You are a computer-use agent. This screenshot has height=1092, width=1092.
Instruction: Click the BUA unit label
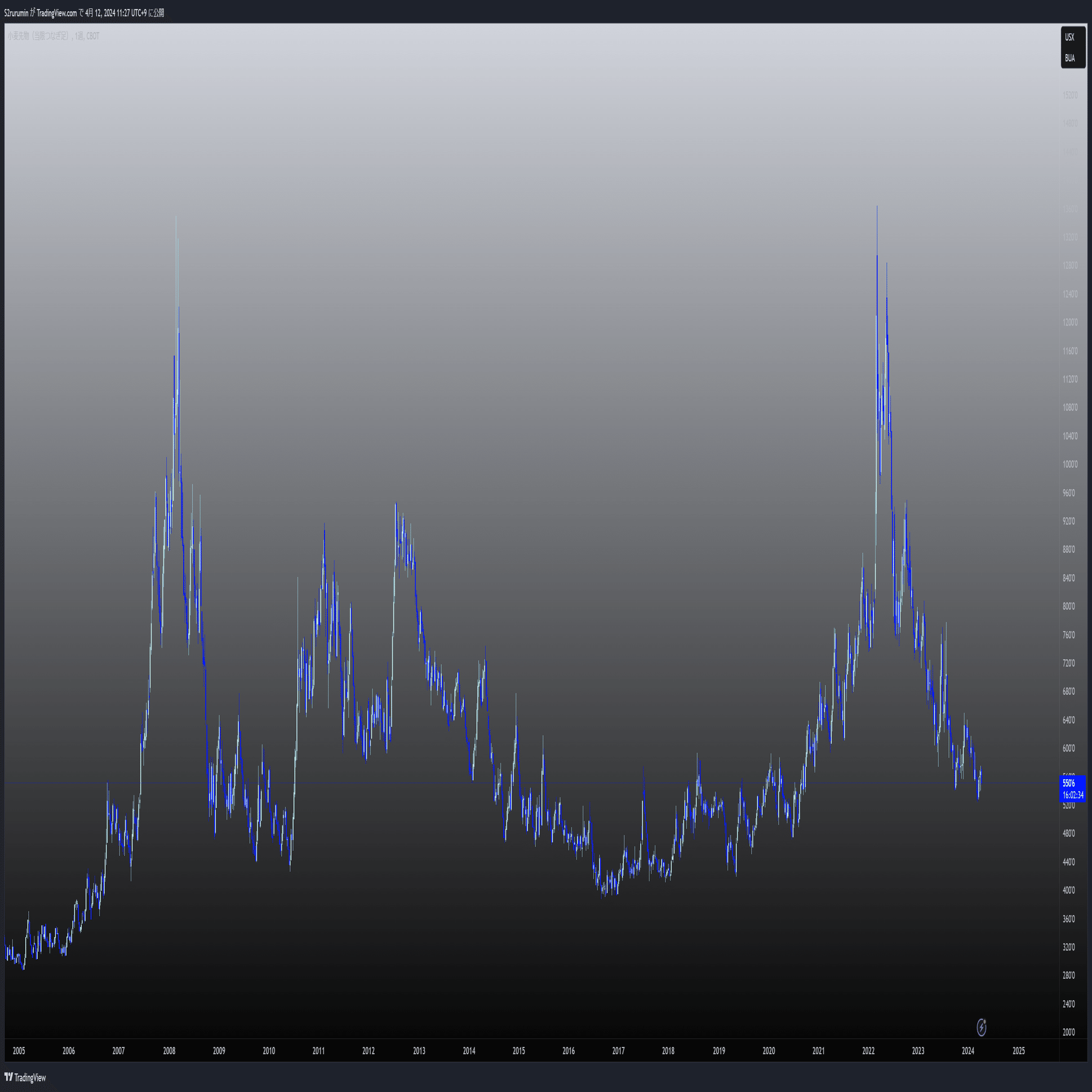tap(1069, 58)
